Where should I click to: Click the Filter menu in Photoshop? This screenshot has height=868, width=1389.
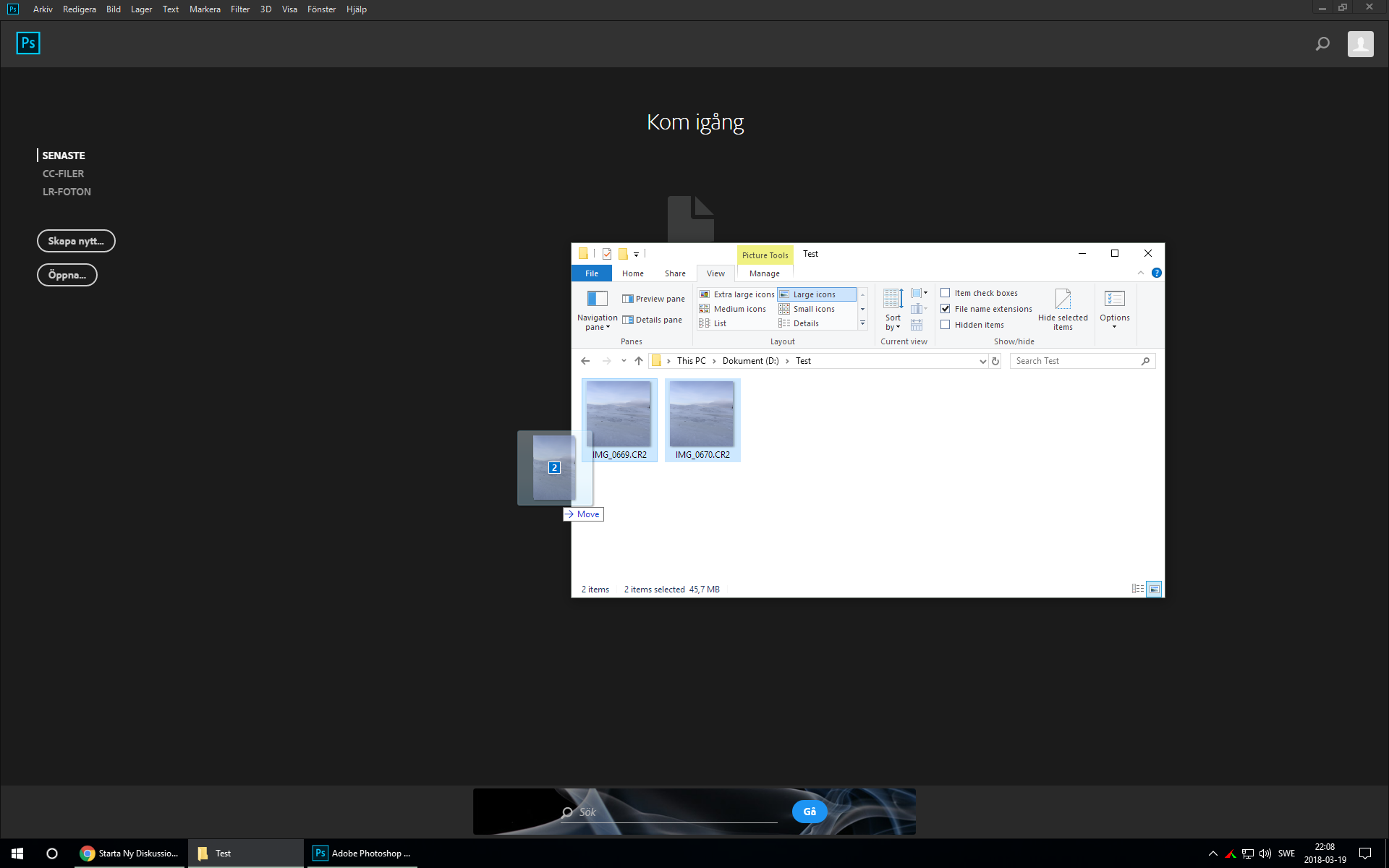point(239,9)
